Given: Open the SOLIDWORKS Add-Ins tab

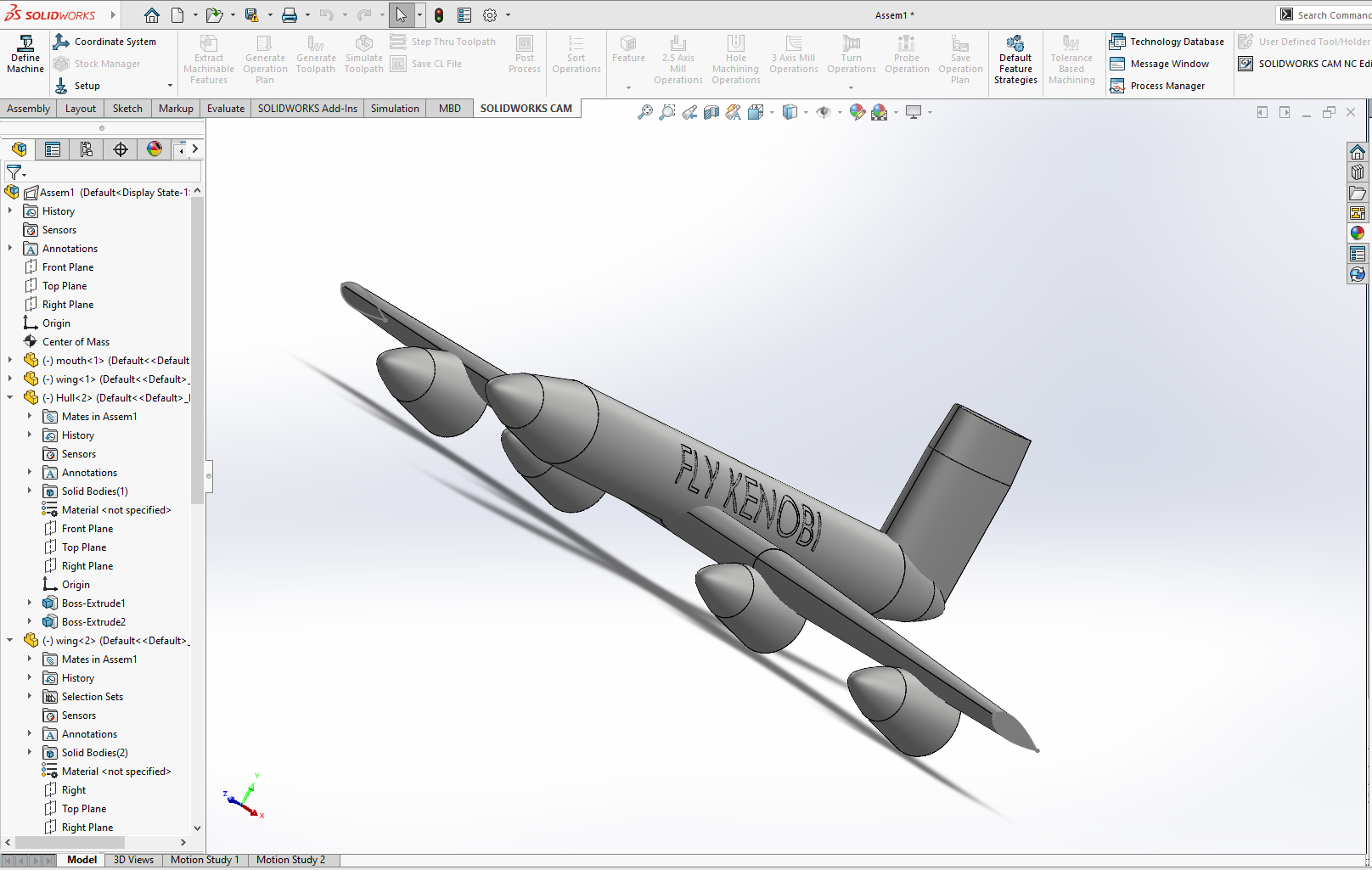Looking at the screenshot, I should coord(307,109).
